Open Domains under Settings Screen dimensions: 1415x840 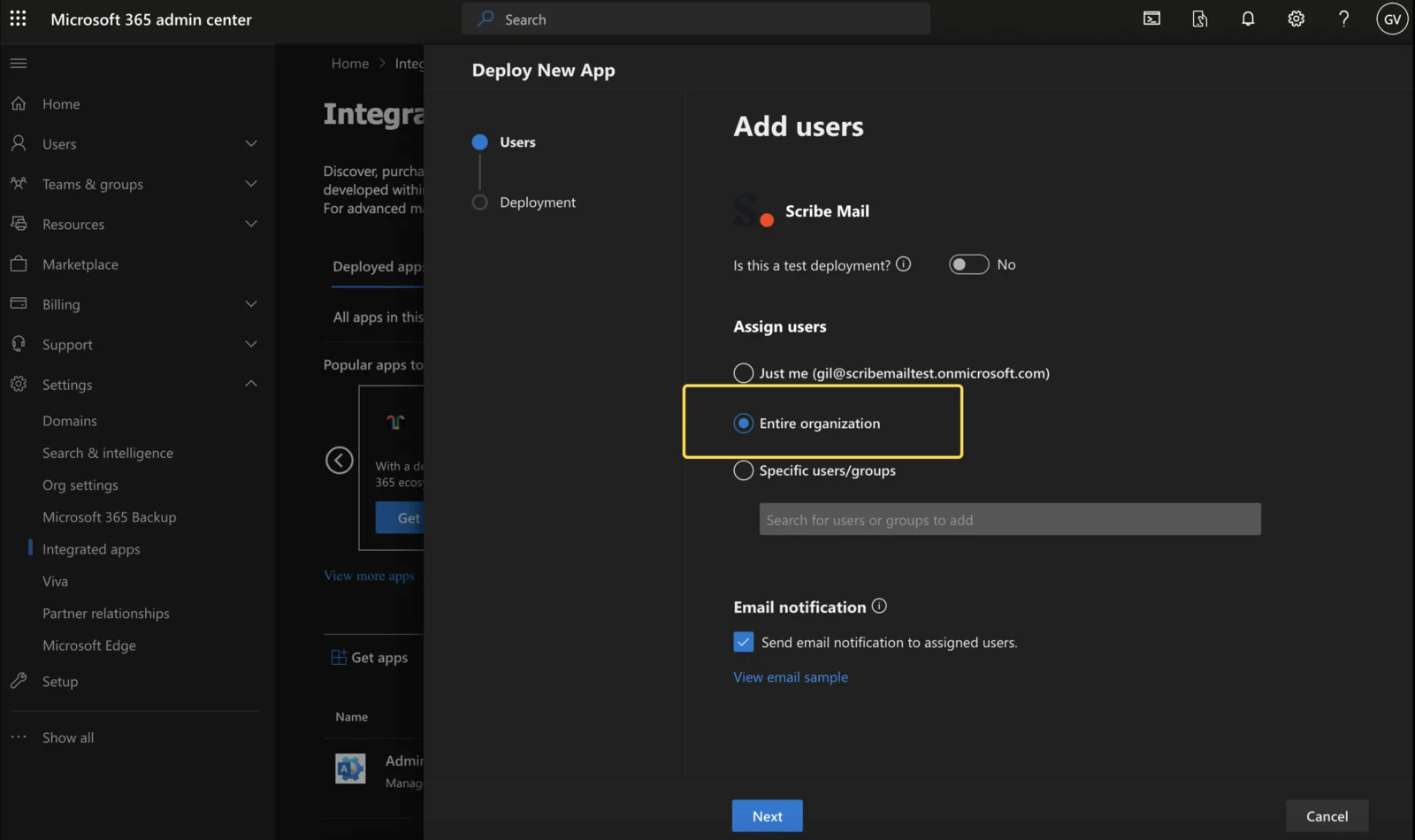(x=70, y=421)
